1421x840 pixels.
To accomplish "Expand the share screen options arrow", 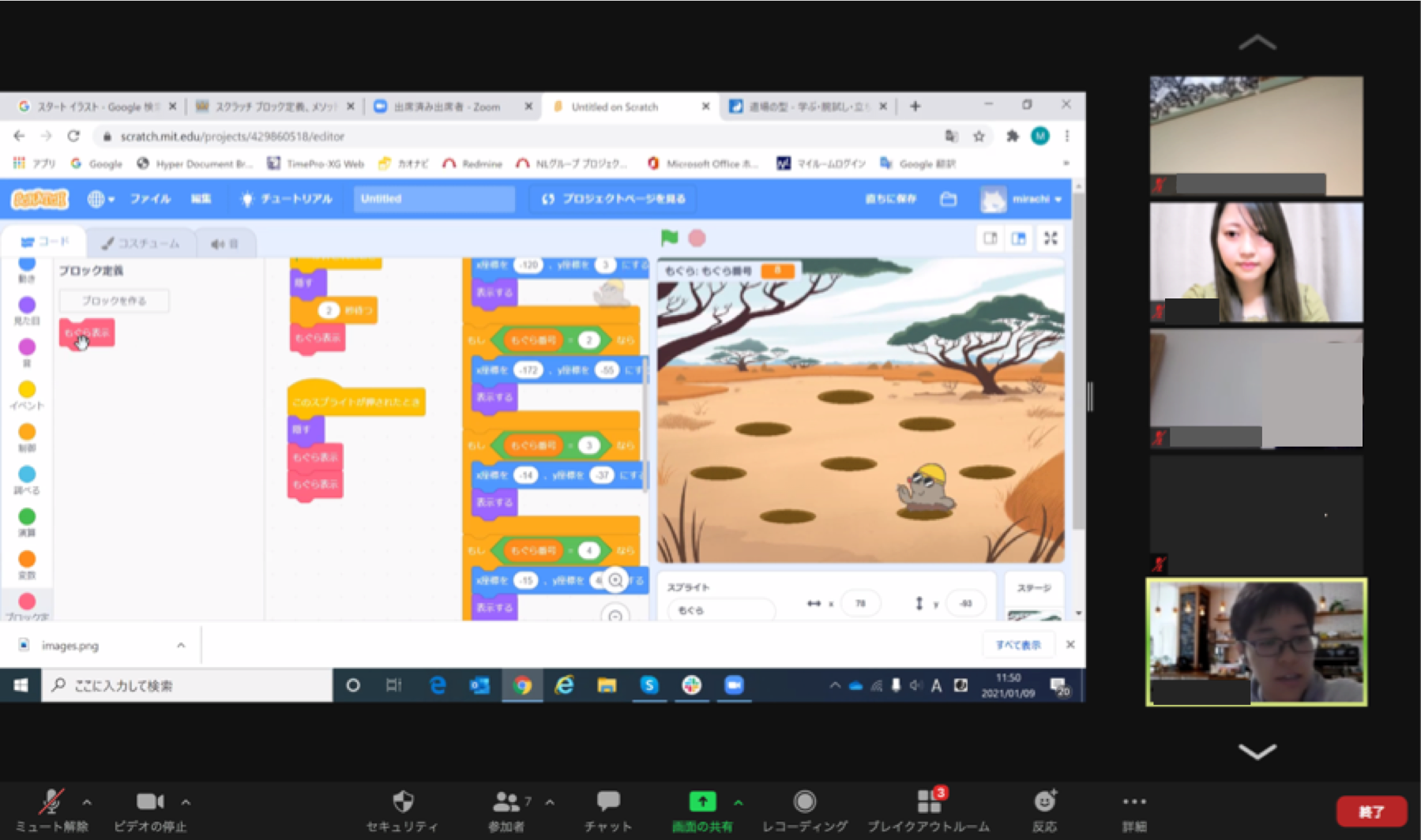I will click(x=739, y=802).
